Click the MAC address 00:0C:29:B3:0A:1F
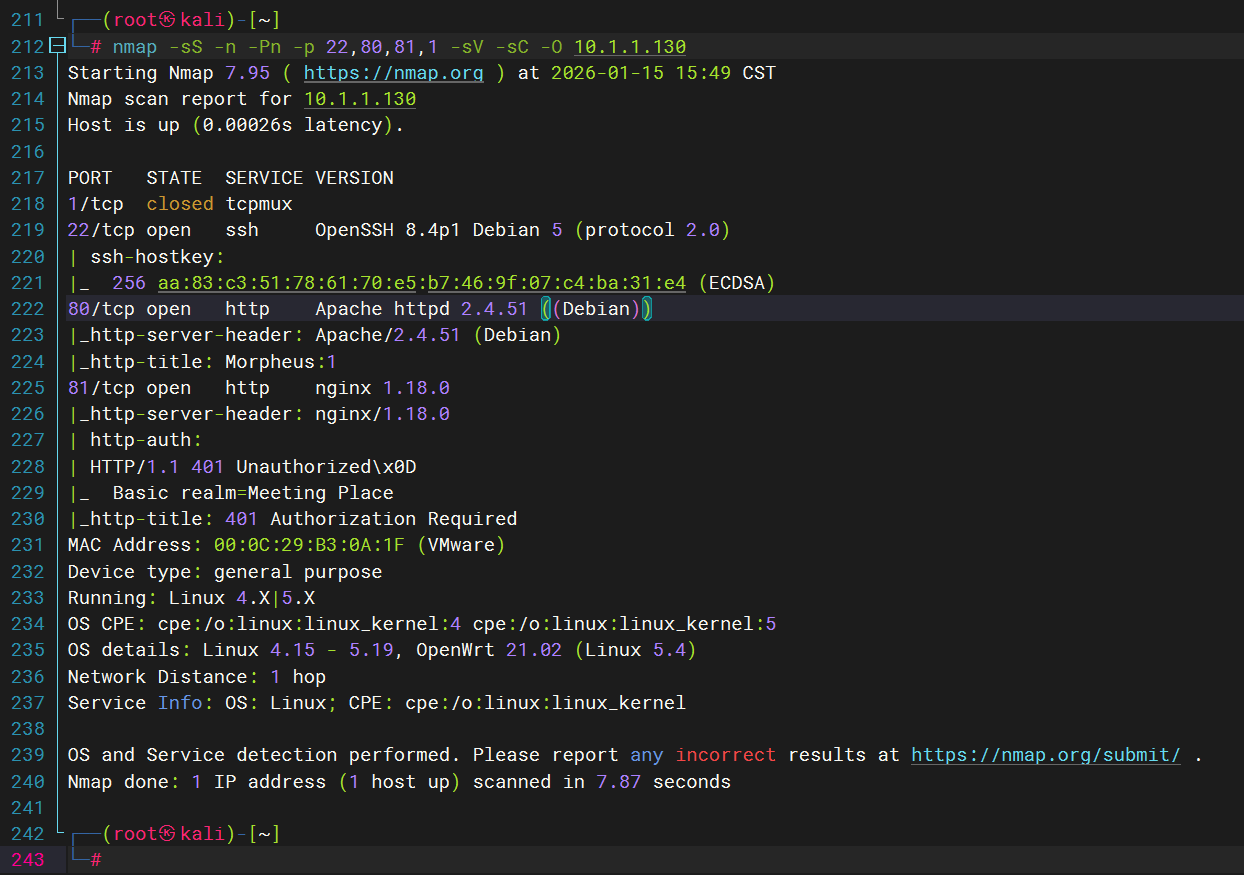 pyautogui.click(x=309, y=545)
